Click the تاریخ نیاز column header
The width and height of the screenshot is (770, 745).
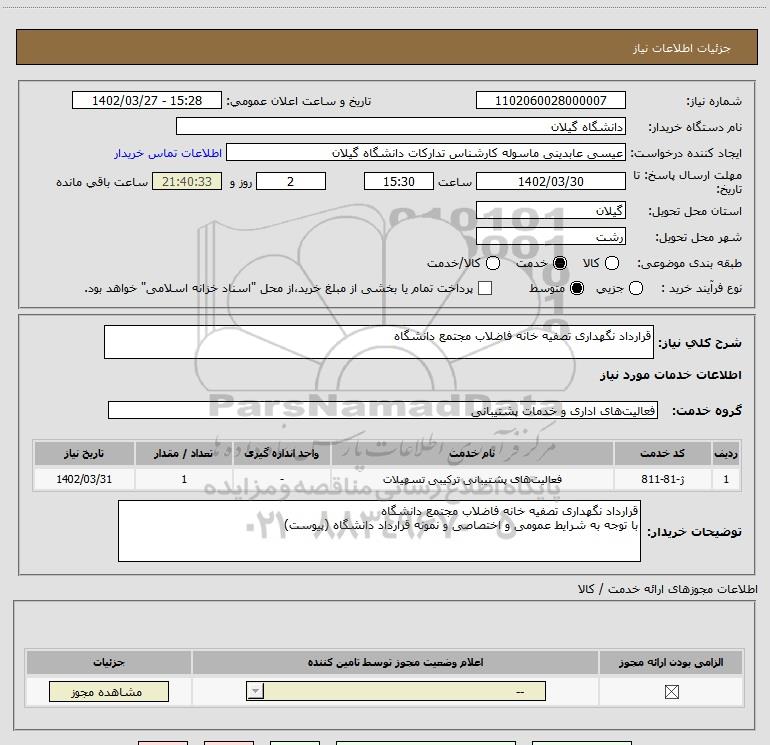coord(84,453)
